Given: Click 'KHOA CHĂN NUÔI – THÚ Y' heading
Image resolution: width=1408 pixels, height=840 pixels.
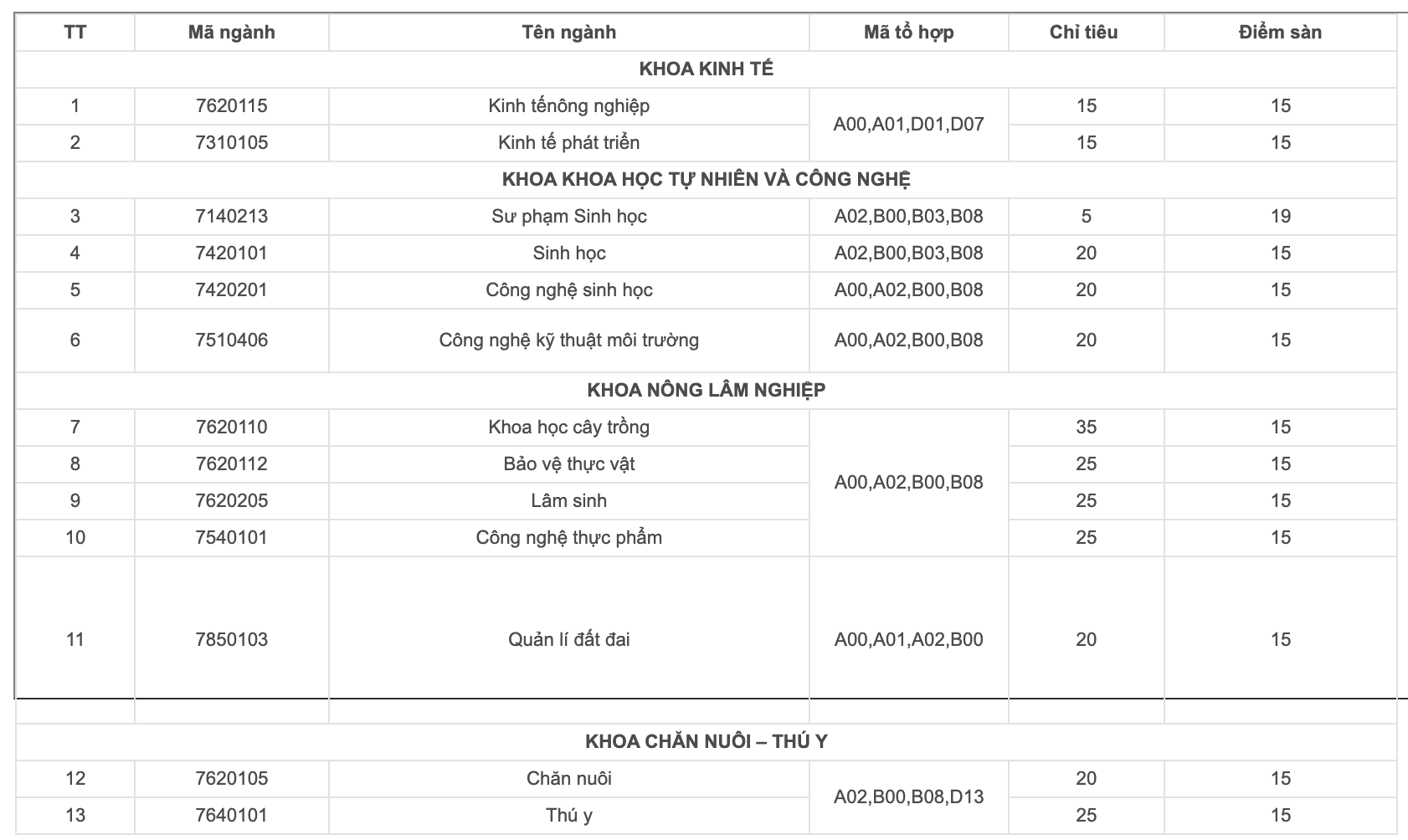Looking at the screenshot, I should (706, 742).
